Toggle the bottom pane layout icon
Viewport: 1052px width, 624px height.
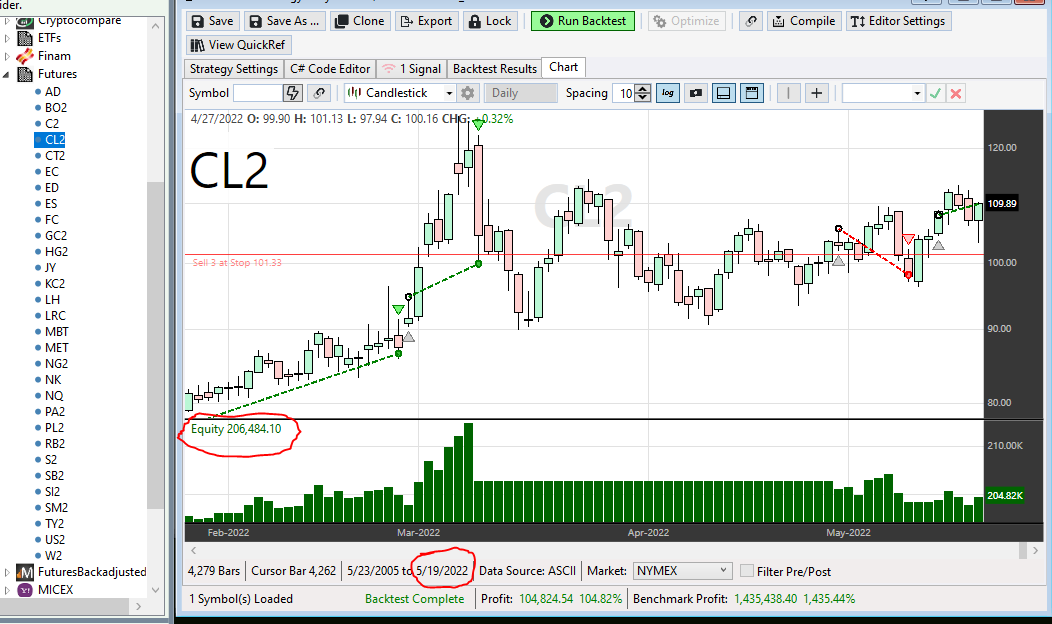click(x=724, y=93)
